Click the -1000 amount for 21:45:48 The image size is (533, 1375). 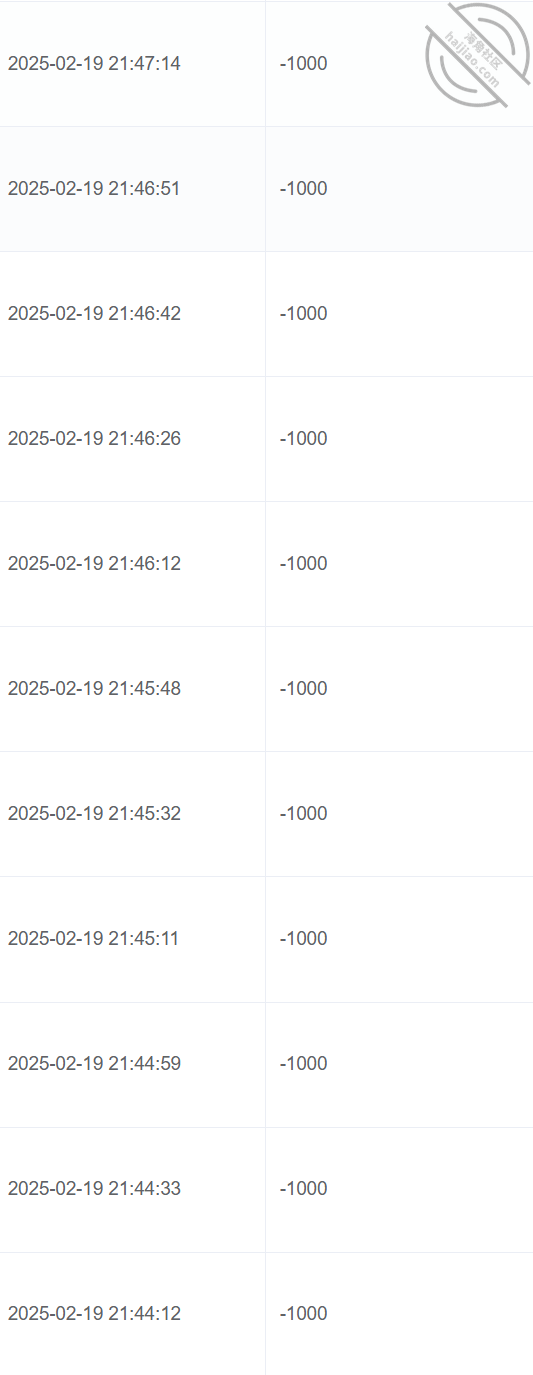[x=304, y=689]
